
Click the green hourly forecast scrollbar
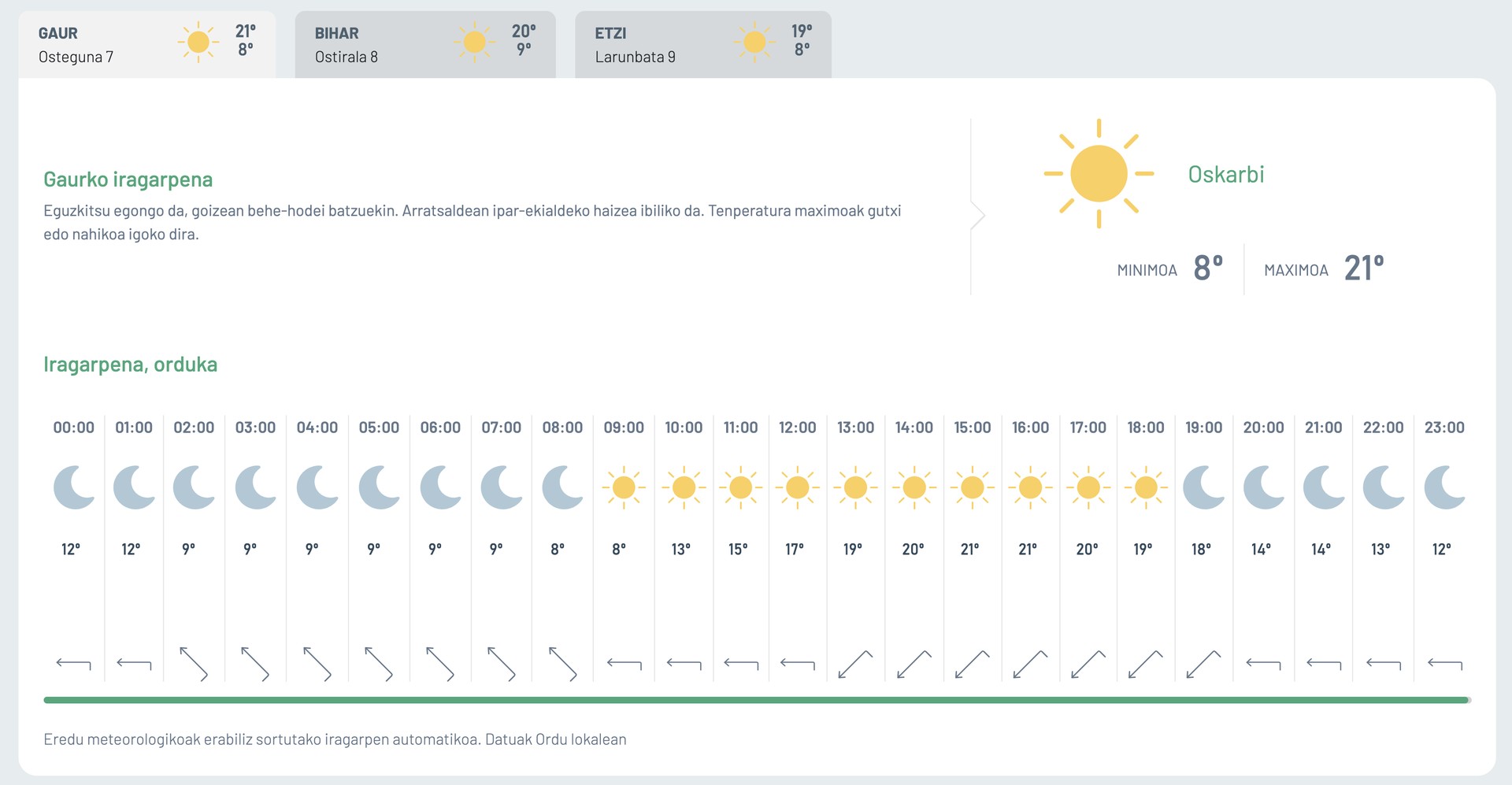coord(757,700)
